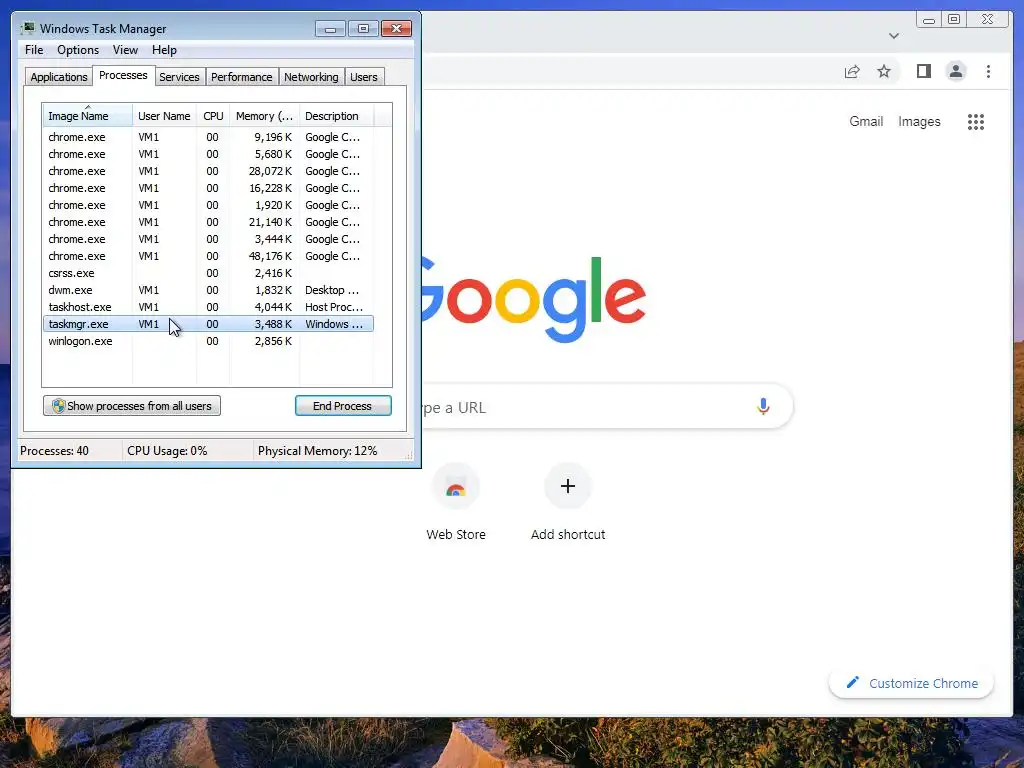Open the Options menu in Task Manager
This screenshot has width=1024, height=768.
point(78,50)
